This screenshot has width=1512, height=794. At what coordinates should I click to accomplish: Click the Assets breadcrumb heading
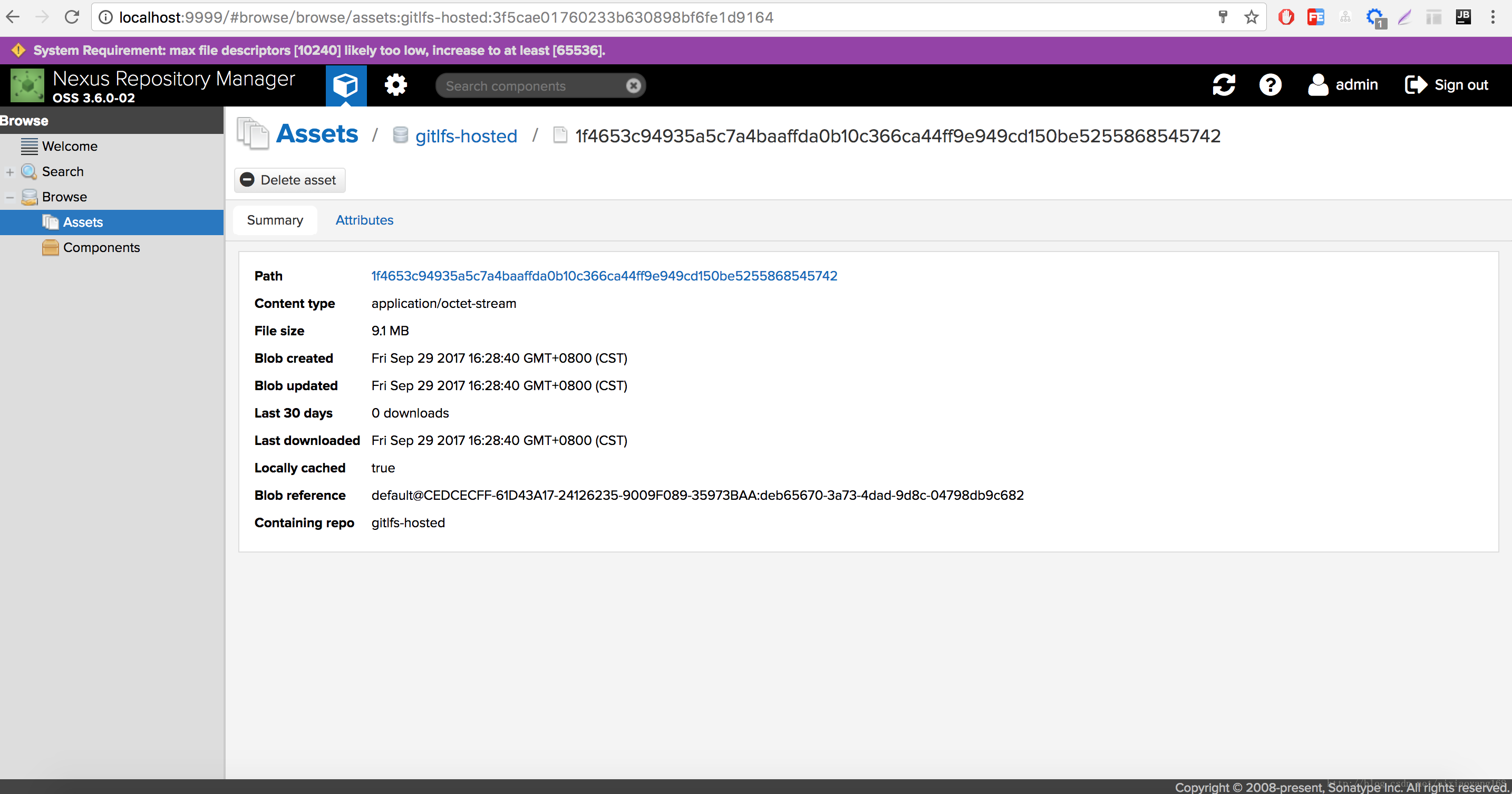click(x=317, y=134)
